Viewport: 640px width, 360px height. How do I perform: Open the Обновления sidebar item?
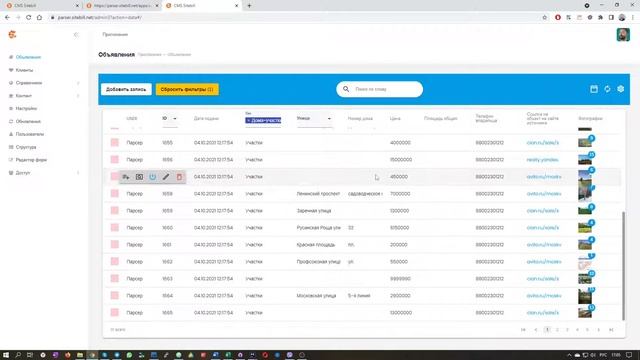(28, 121)
